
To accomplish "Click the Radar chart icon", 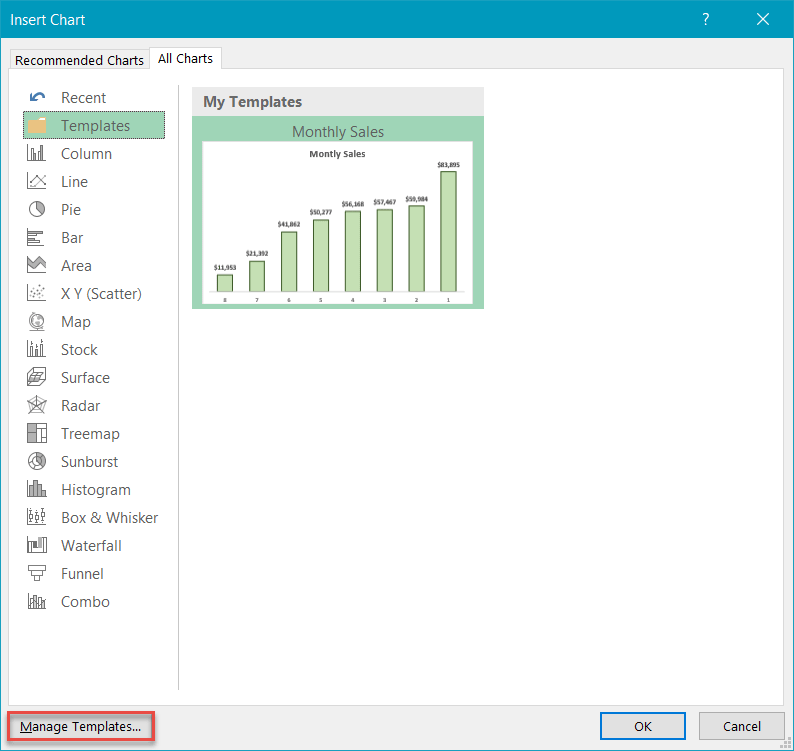I will coord(36,405).
